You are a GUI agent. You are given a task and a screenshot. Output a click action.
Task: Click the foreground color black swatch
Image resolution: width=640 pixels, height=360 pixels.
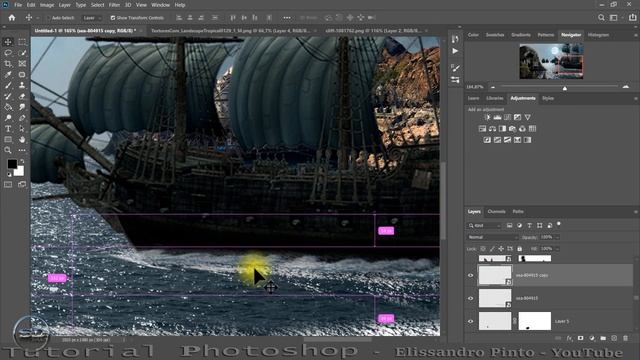(x=12, y=164)
